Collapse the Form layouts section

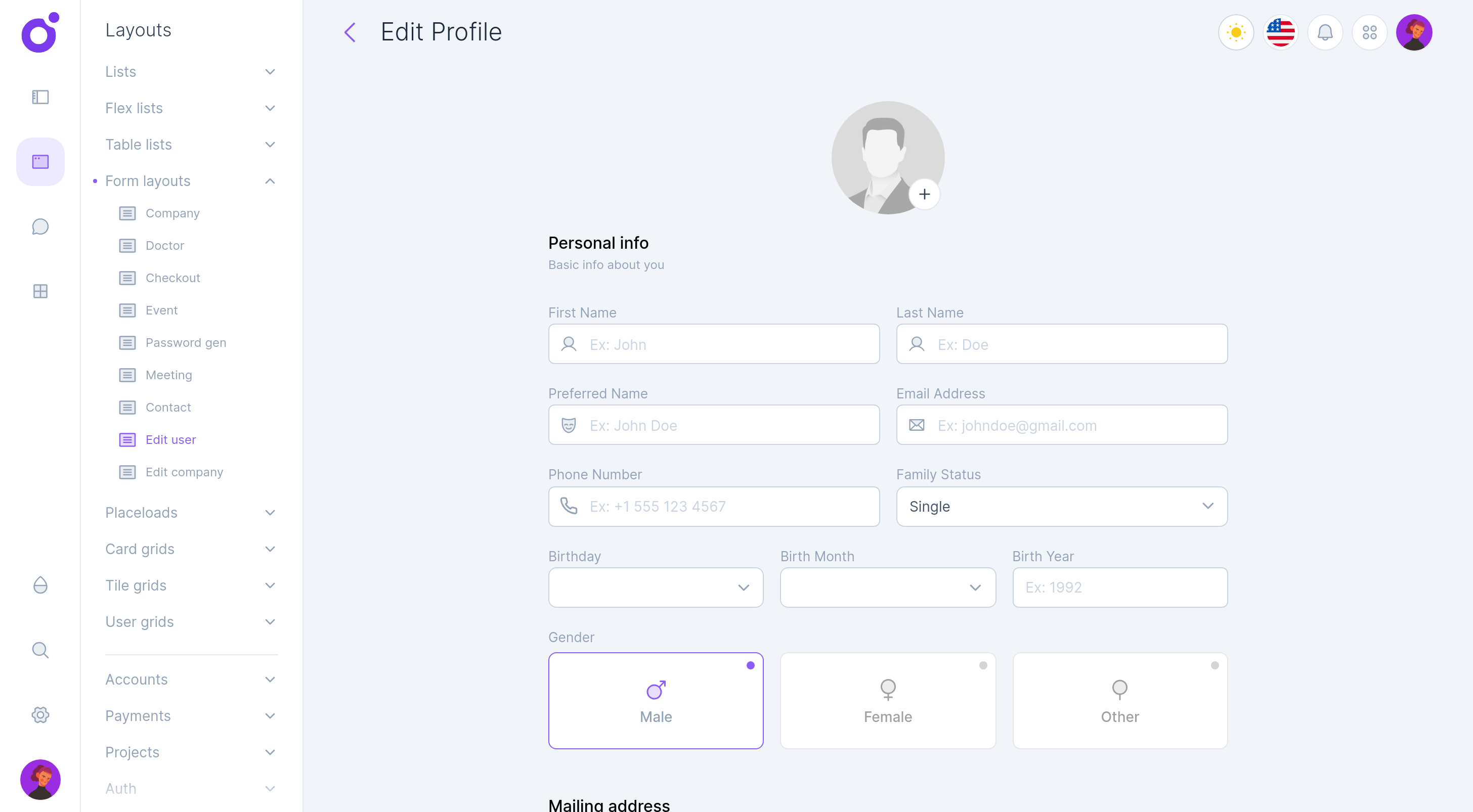pyautogui.click(x=189, y=181)
